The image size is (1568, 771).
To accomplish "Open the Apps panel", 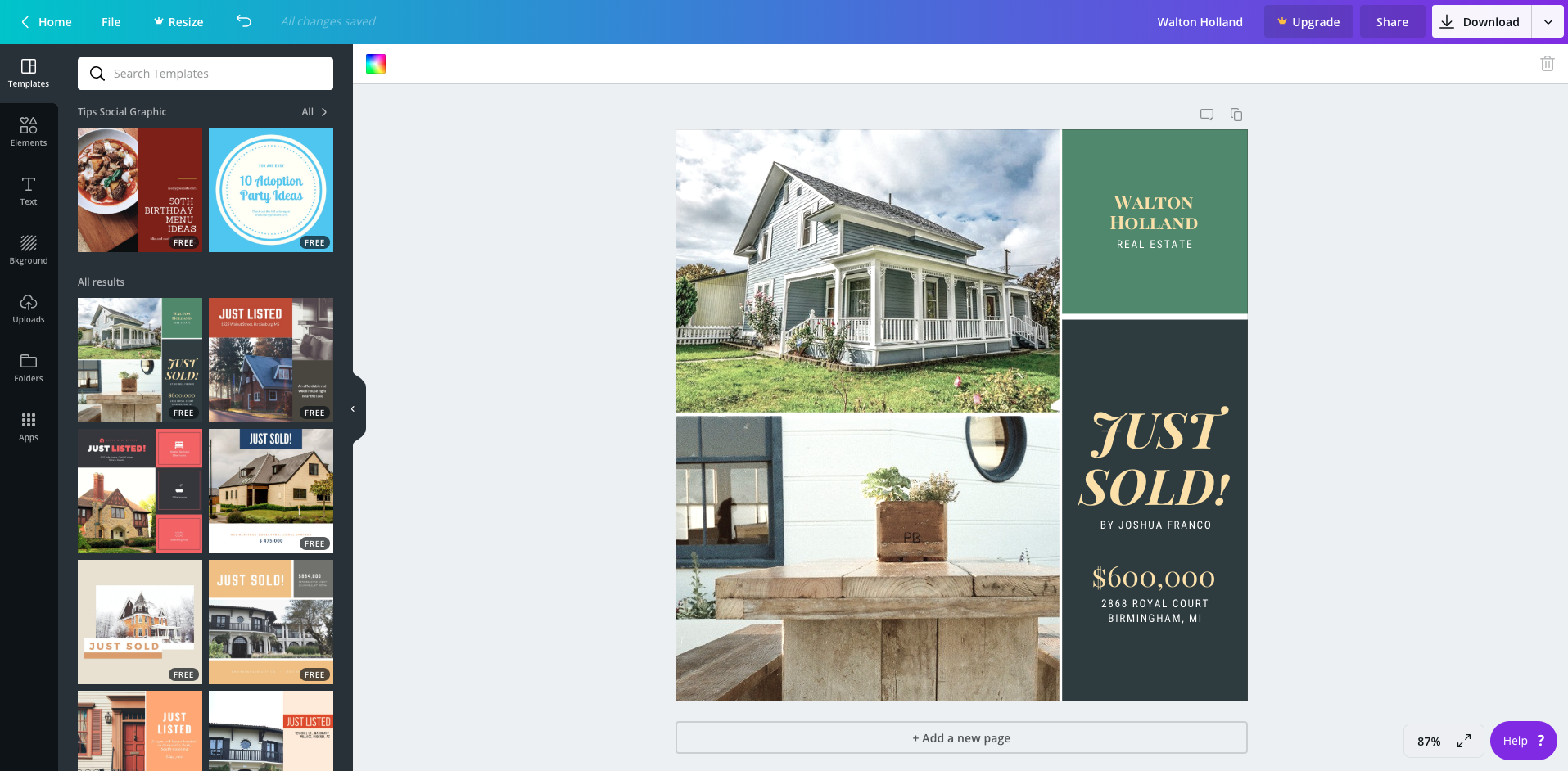I will (29, 426).
